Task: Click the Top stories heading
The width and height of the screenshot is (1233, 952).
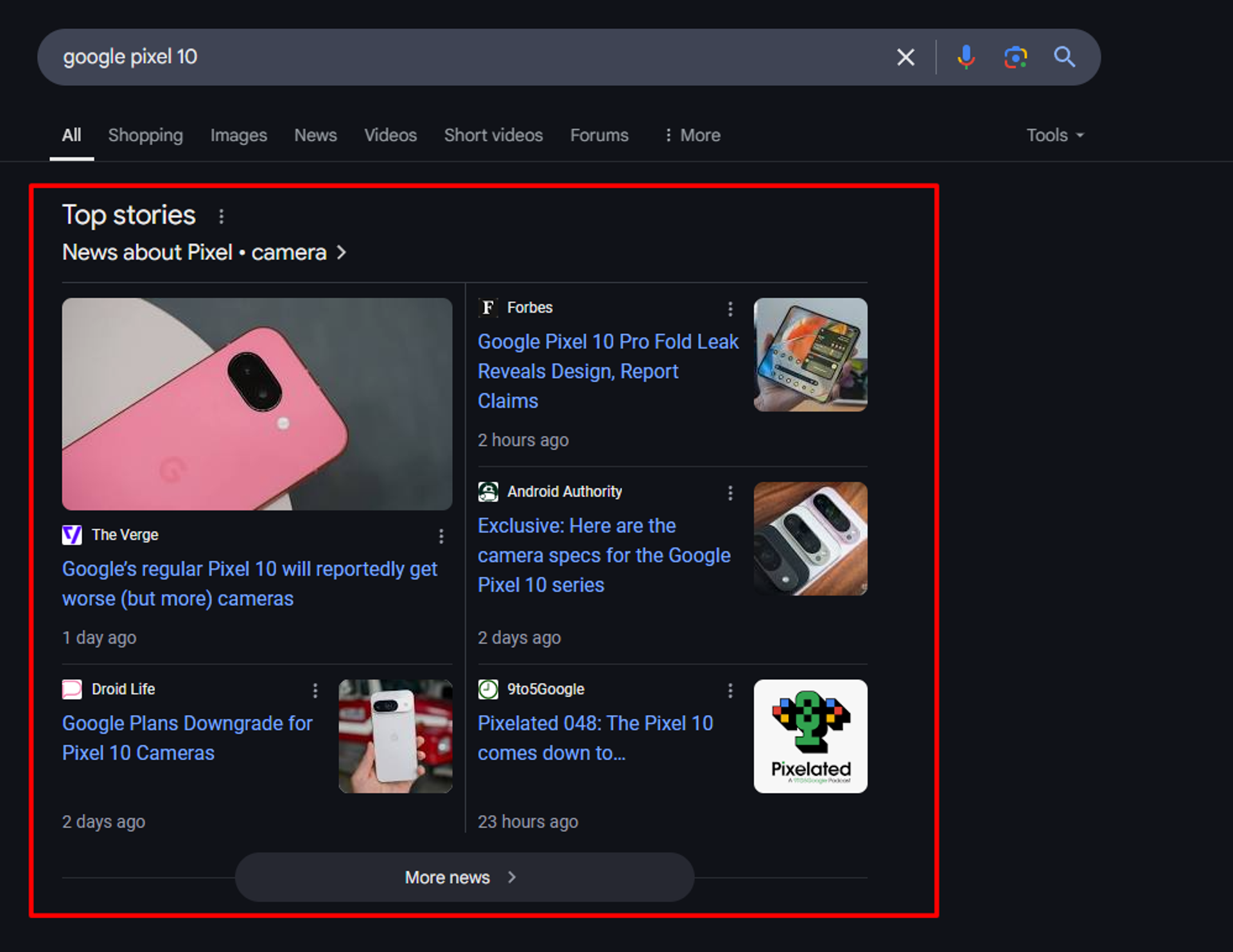Action: click(x=128, y=215)
